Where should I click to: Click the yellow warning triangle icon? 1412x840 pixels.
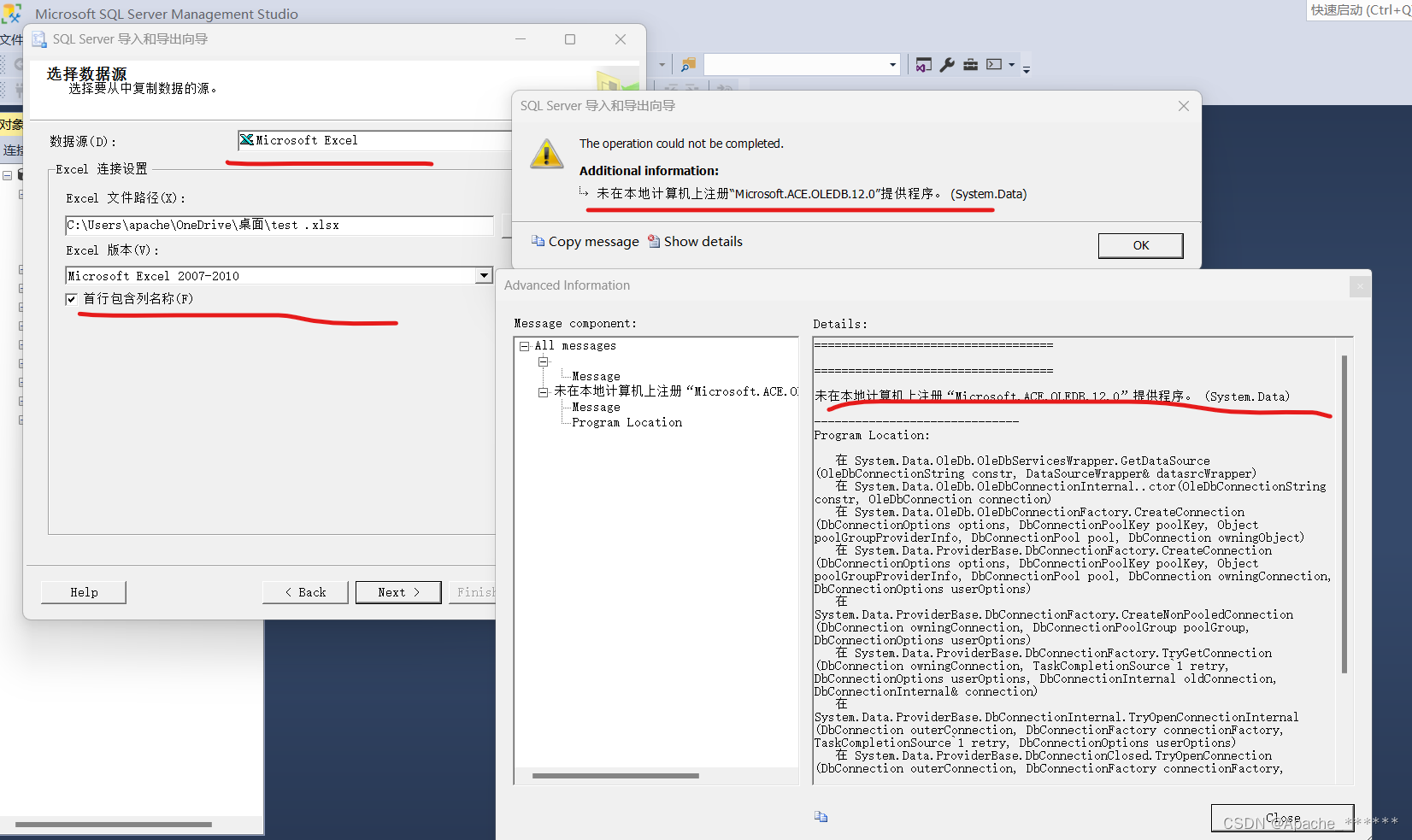coord(546,154)
